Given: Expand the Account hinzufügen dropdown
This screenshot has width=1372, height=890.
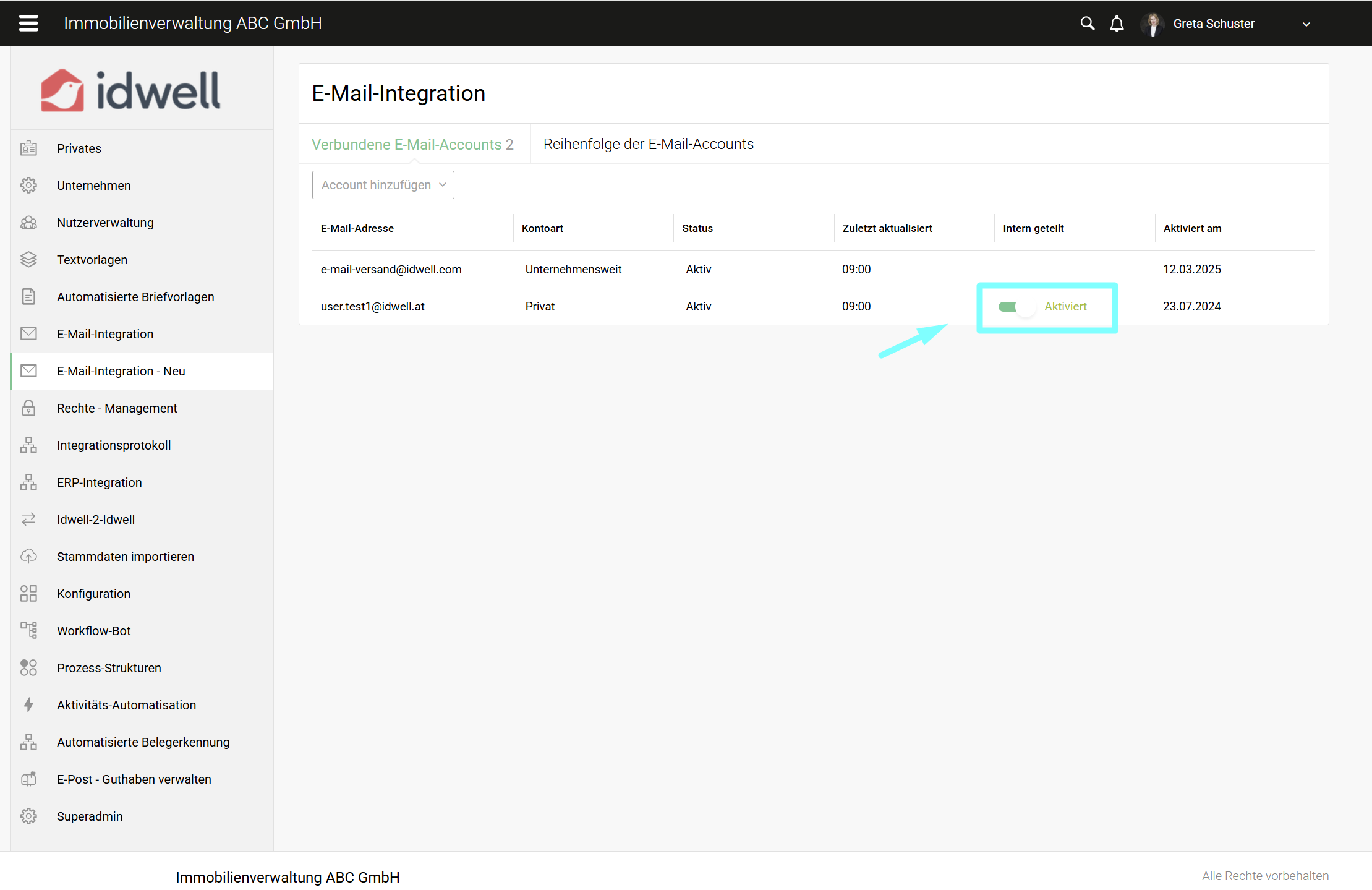Looking at the screenshot, I should point(383,185).
